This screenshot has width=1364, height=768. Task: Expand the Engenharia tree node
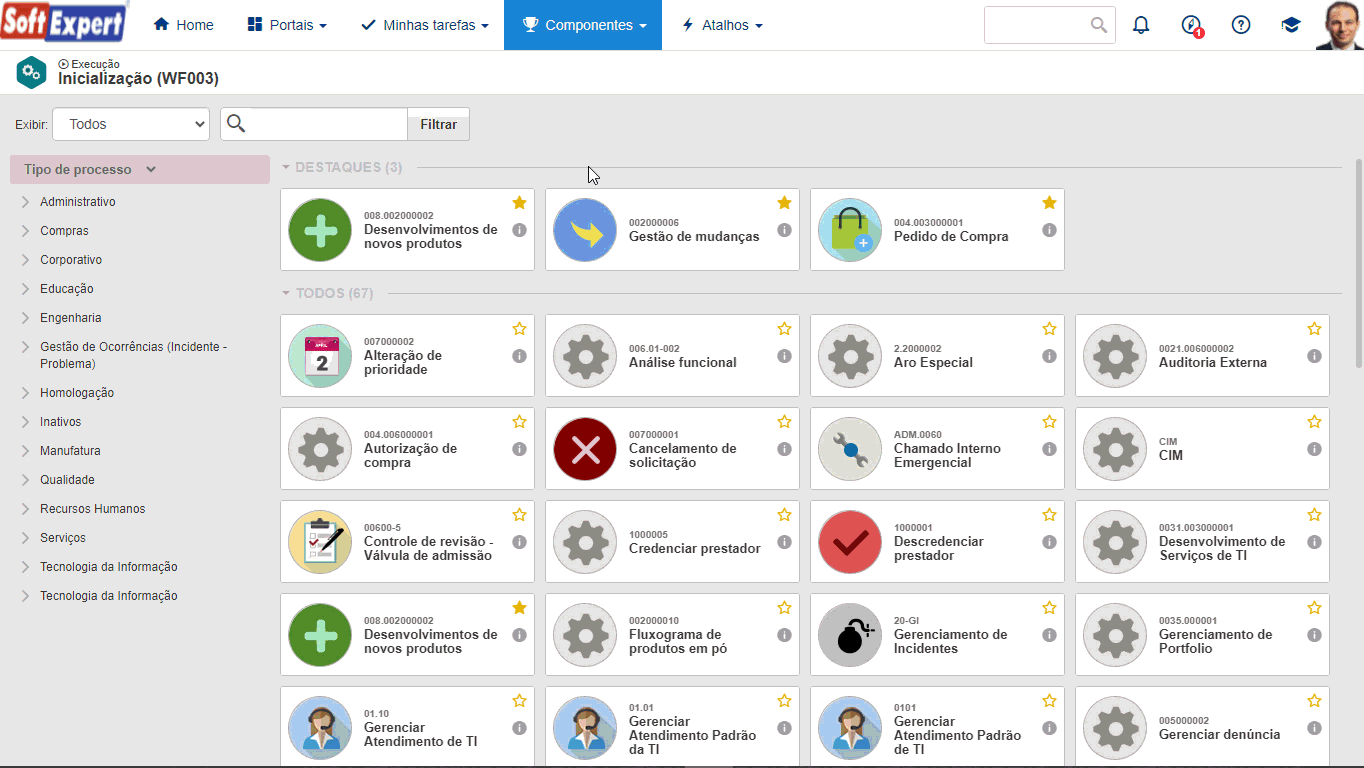pyautogui.click(x=25, y=318)
